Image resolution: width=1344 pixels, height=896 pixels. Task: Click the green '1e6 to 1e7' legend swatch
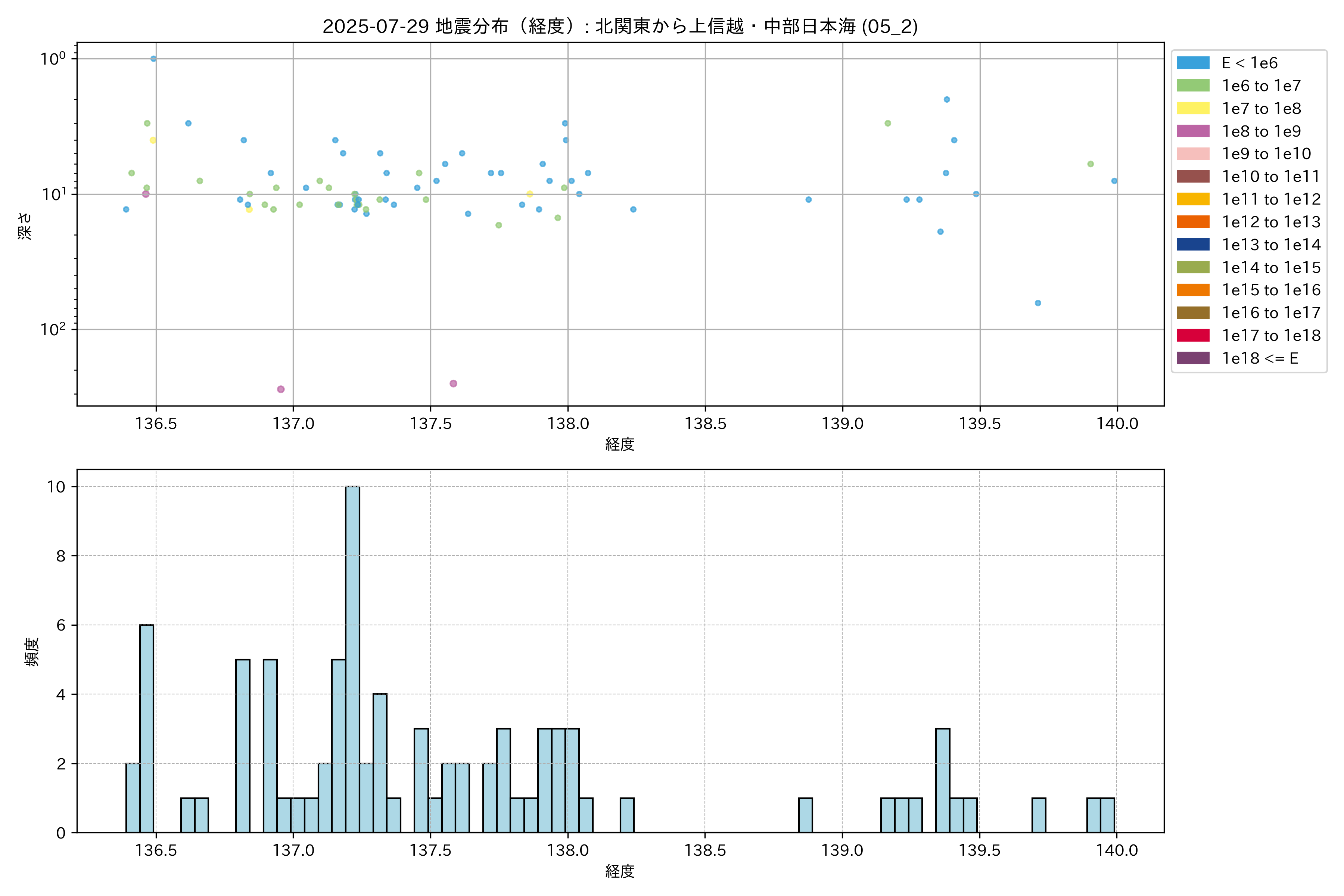1192,86
